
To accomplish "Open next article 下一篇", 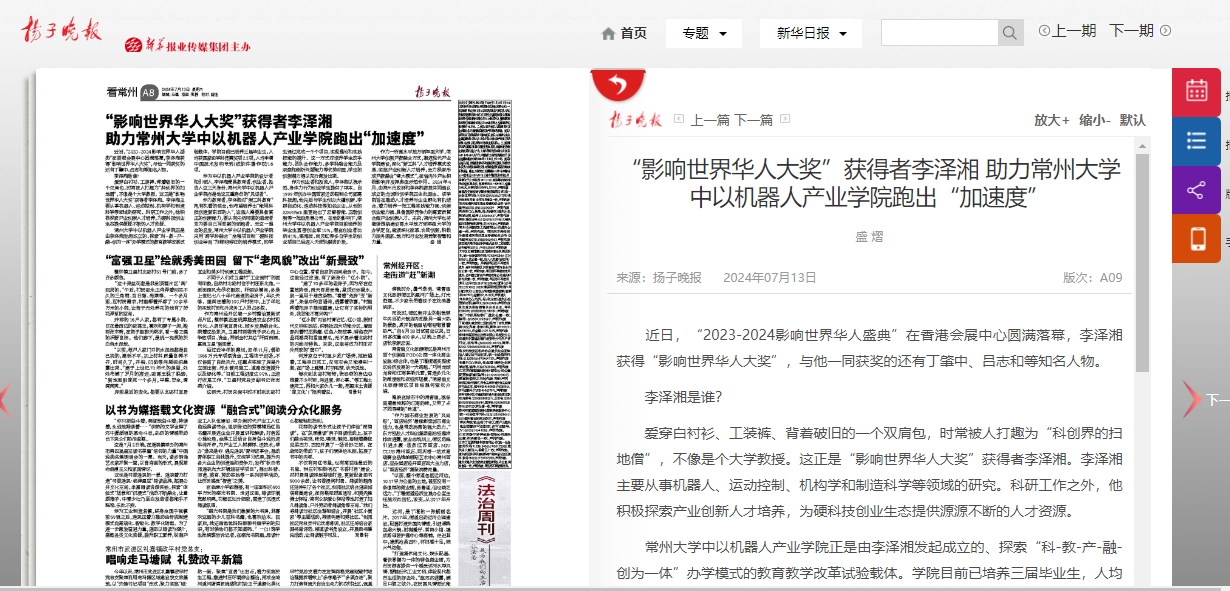I will pyautogui.click(x=754, y=119).
